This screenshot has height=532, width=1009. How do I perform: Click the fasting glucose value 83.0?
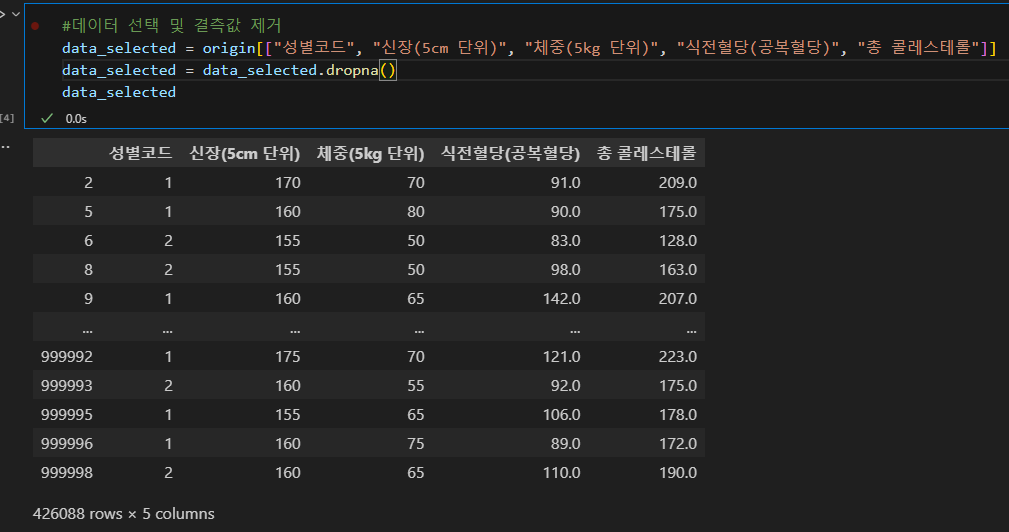tap(565, 241)
